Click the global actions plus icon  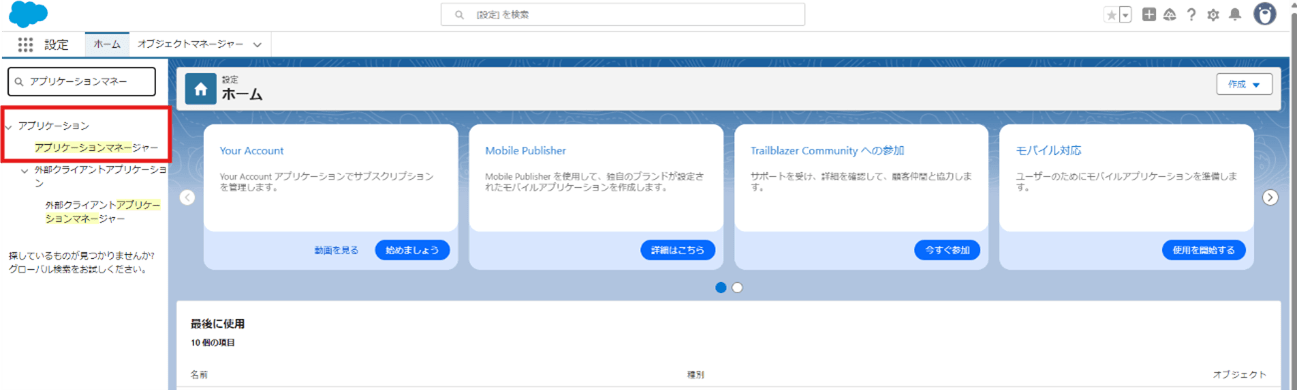pos(1150,15)
